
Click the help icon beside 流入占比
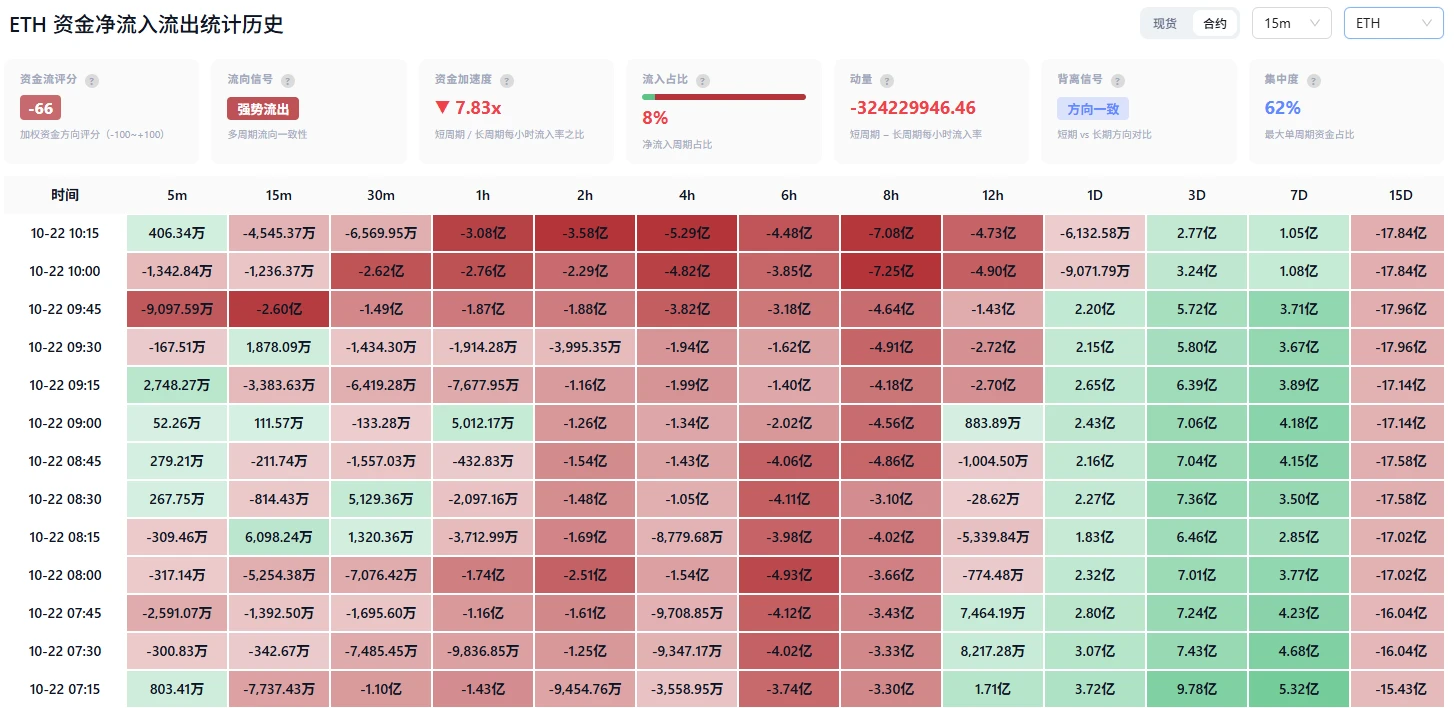coord(703,80)
